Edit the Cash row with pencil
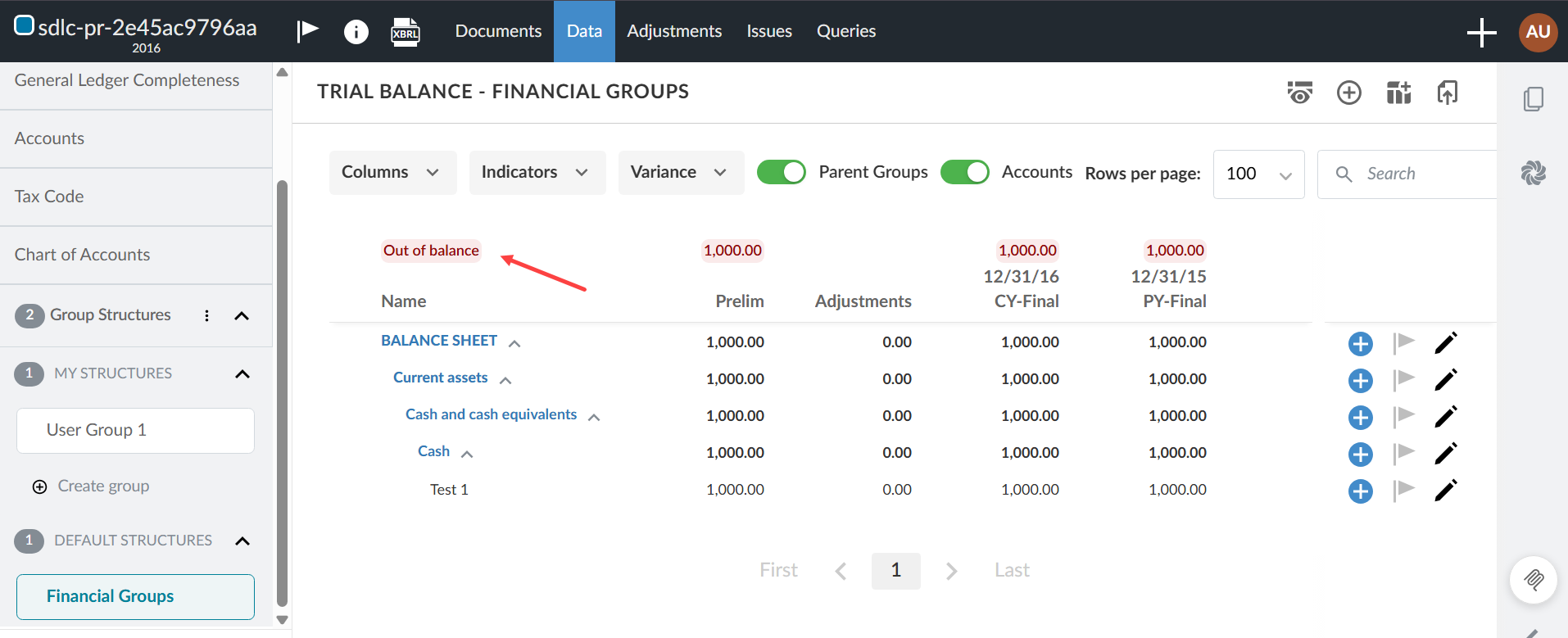The height and width of the screenshot is (638, 1568). click(x=1446, y=454)
